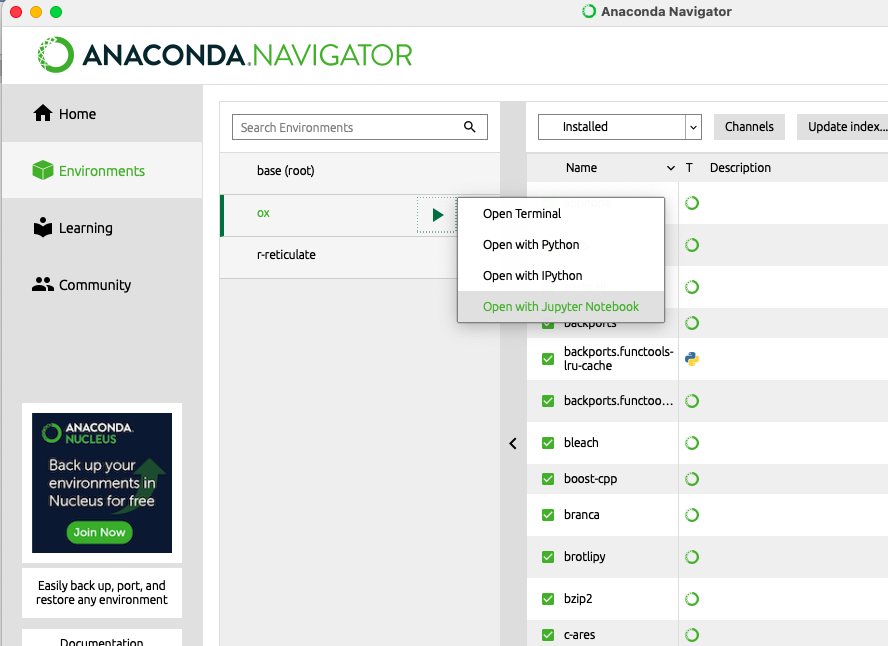
Task: Click the conda type icon for c-ares
Action: pyautogui.click(x=691, y=635)
